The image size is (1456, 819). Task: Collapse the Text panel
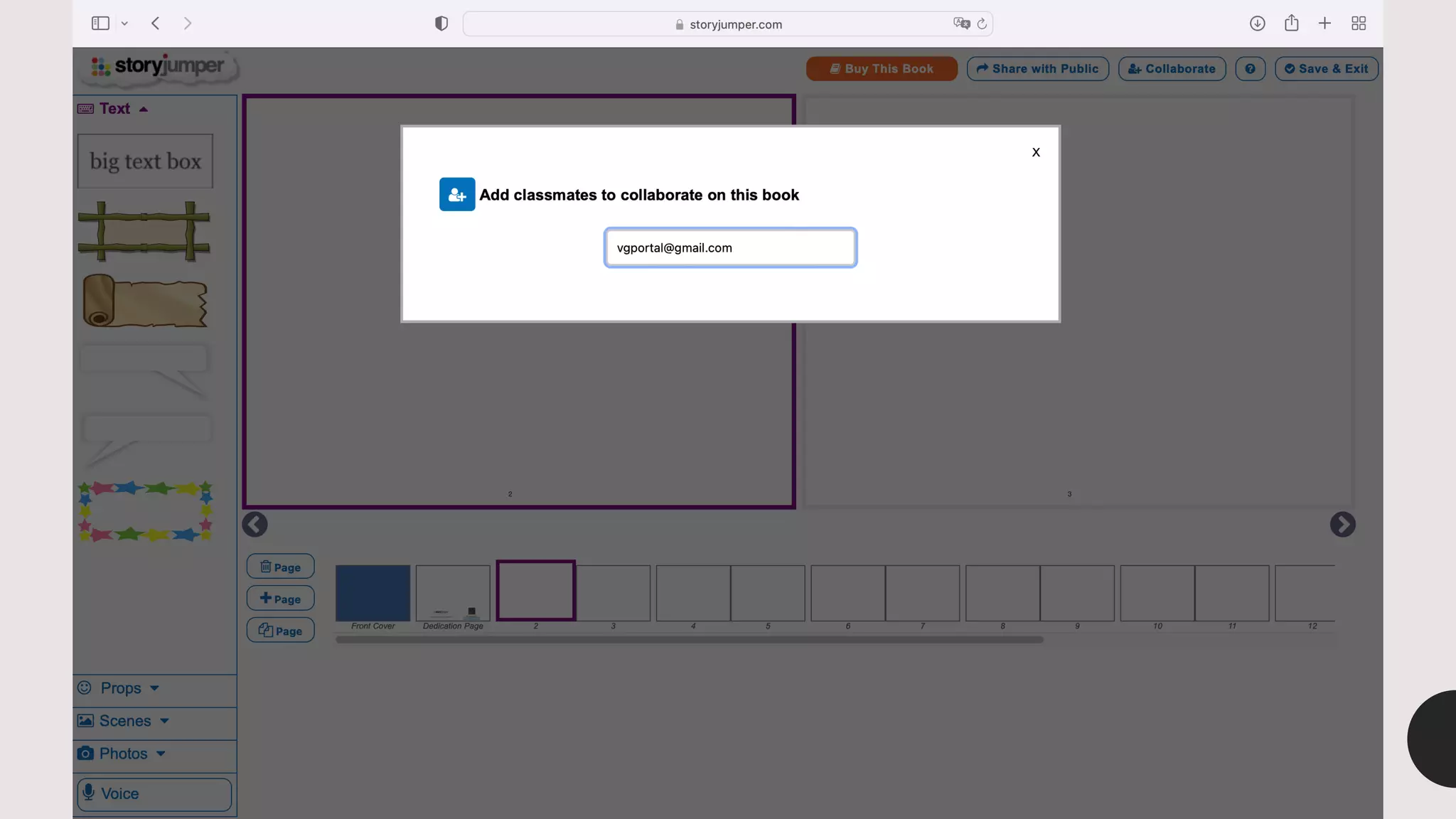click(x=114, y=109)
